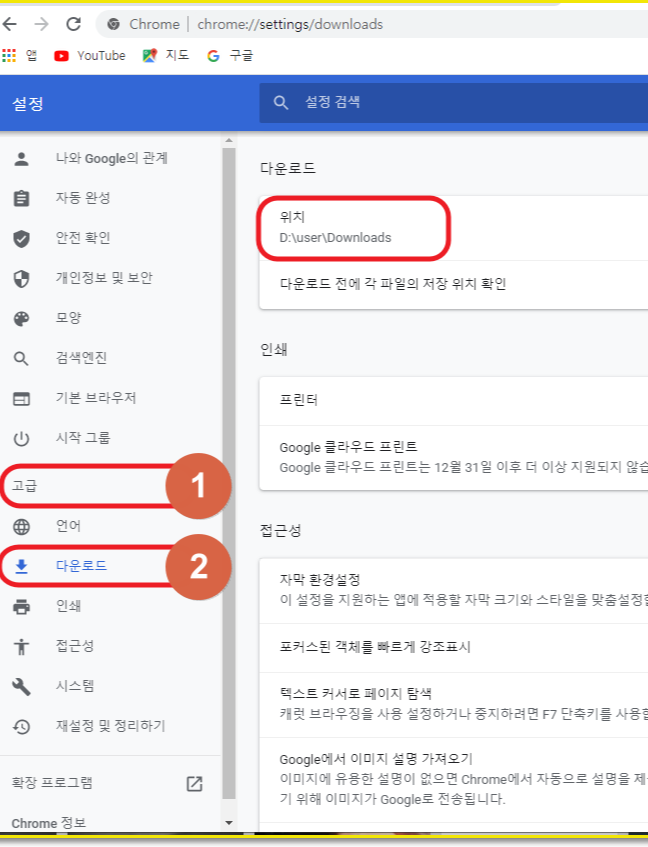Click the wrench icon for 시스템

tap(22, 687)
